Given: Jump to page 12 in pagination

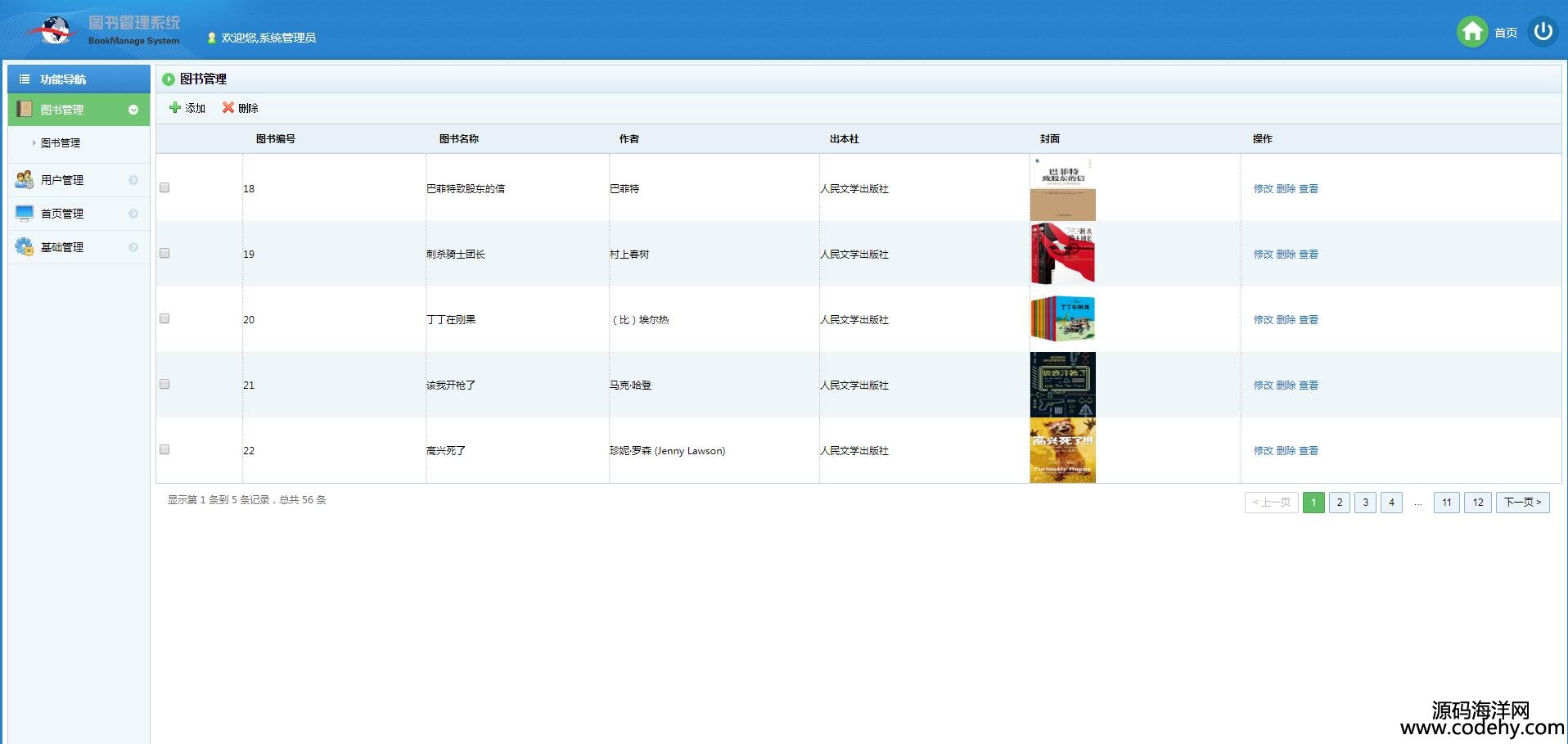Looking at the screenshot, I should (x=1477, y=503).
